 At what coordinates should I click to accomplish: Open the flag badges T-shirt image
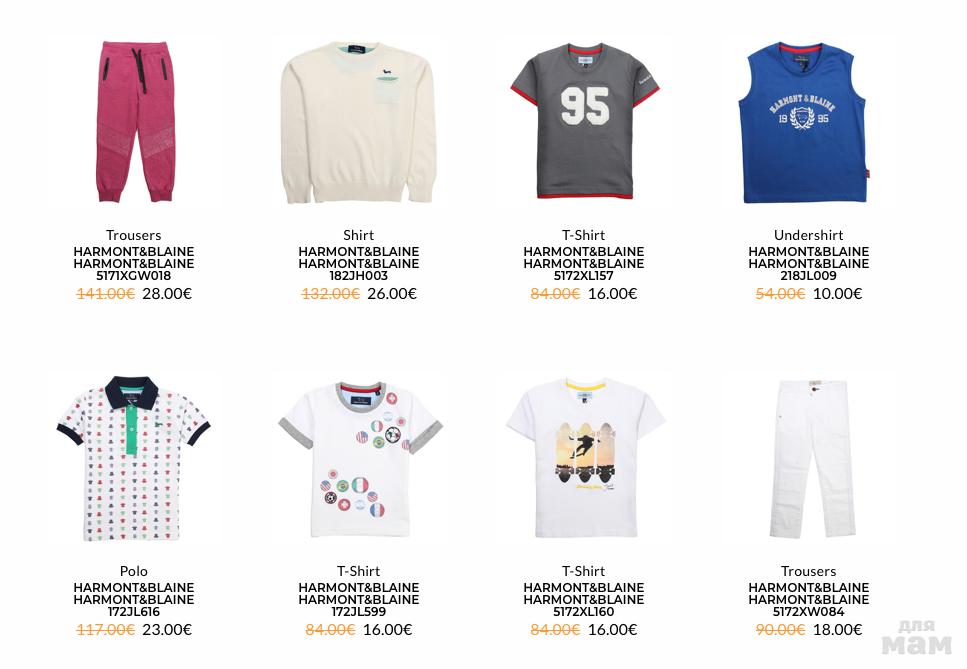pos(360,459)
